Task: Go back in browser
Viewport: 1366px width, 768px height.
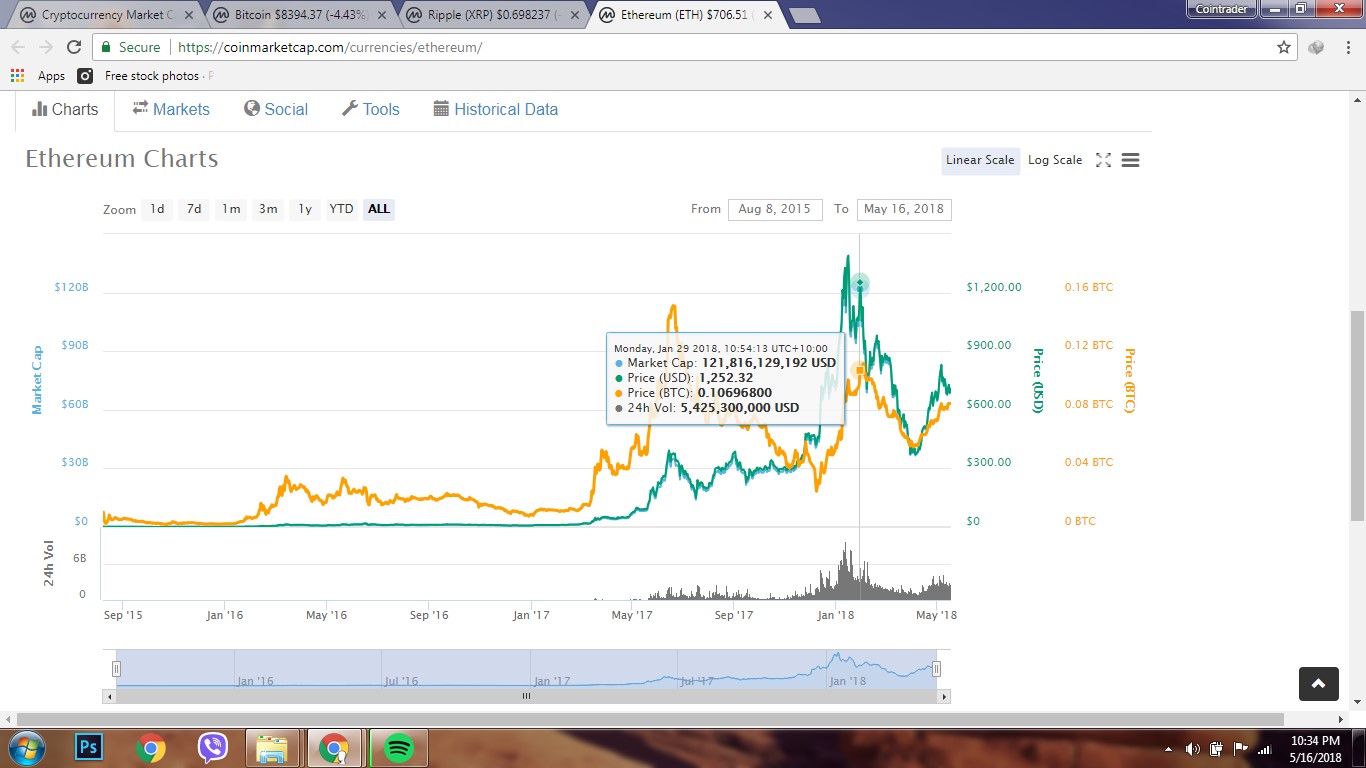Action: (18, 47)
